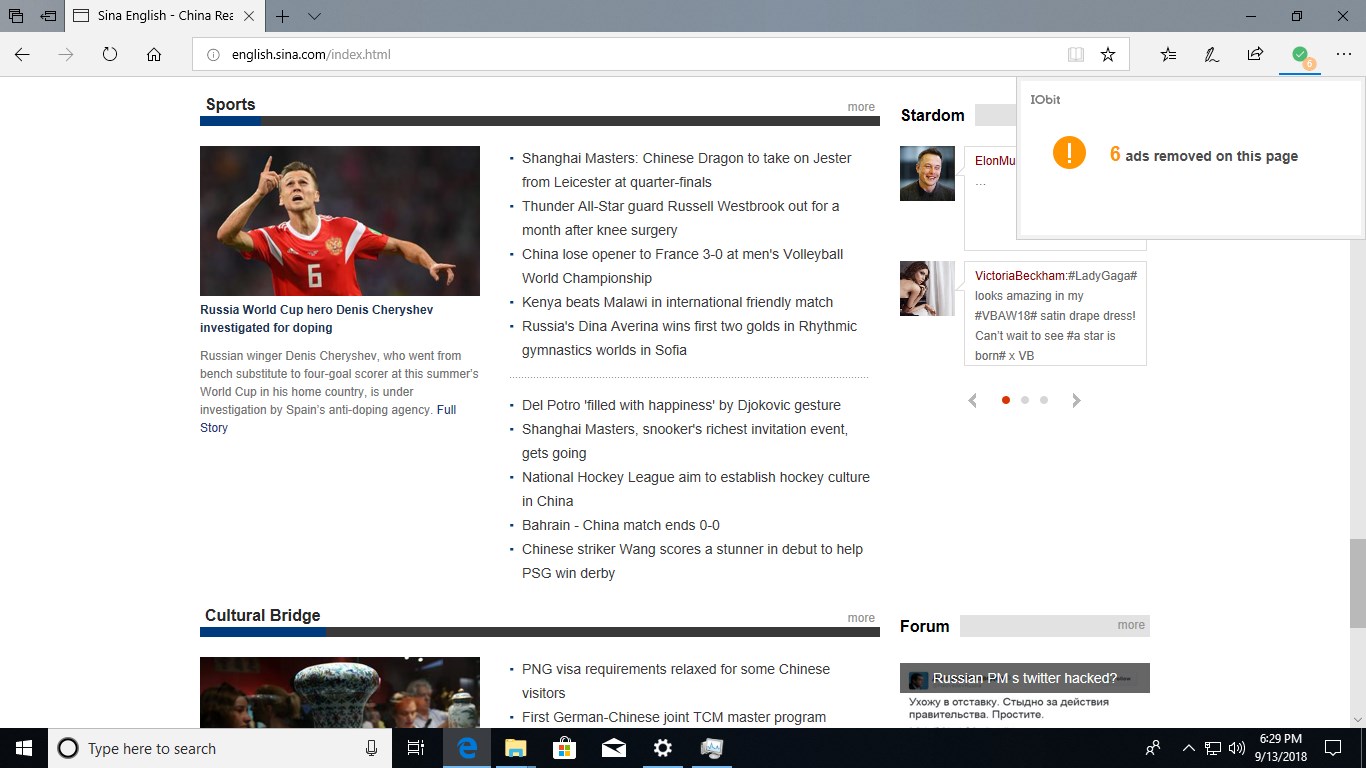Open the Cultural Bridge vase photo
Image resolution: width=1366 pixels, height=768 pixels.
pos(340,692)
